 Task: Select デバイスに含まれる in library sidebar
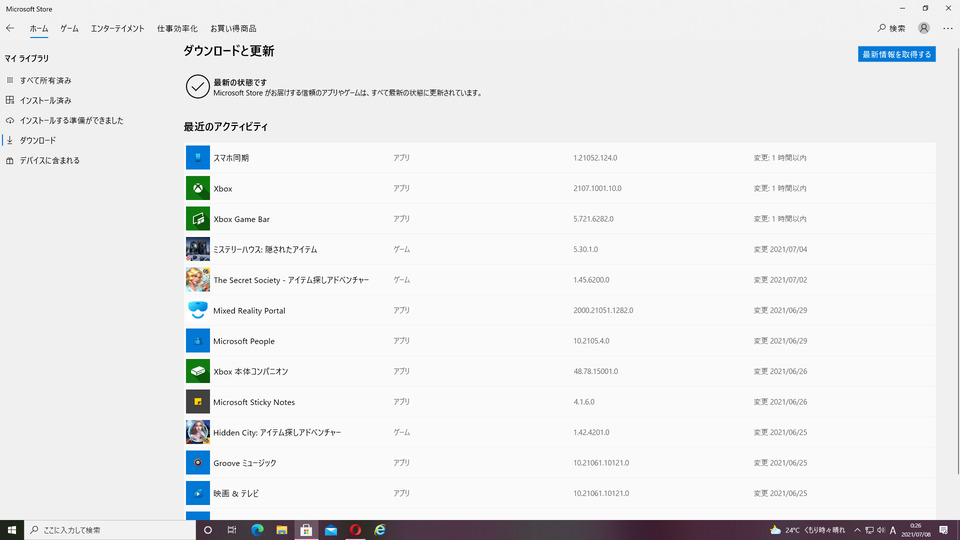click(50, 160)
